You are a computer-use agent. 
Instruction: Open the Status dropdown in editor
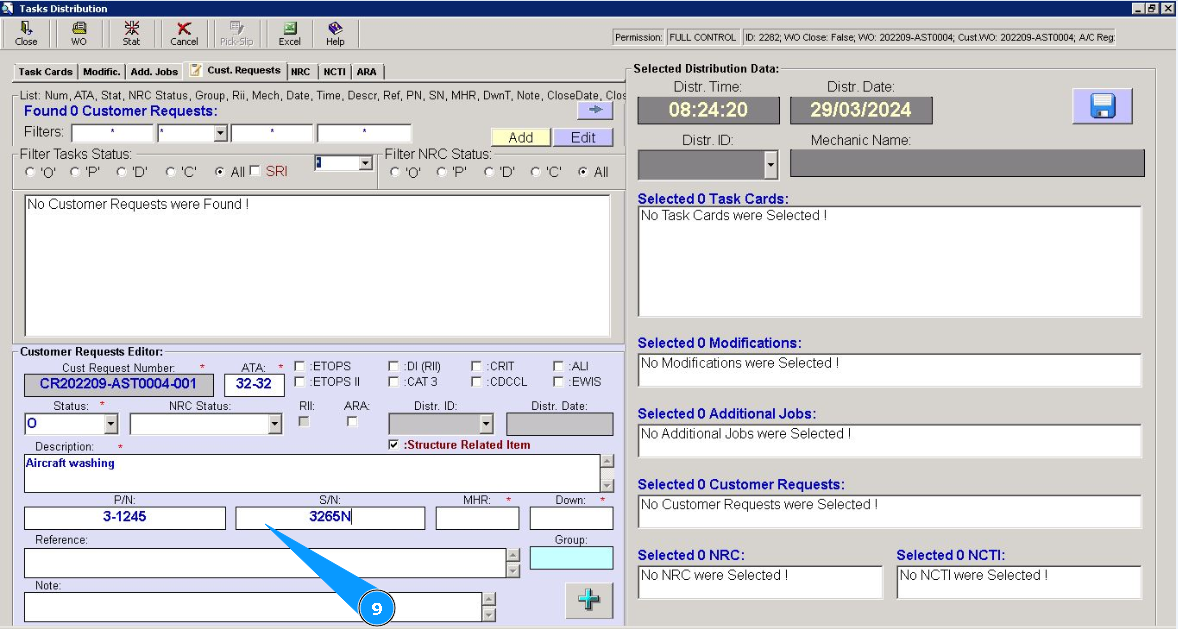pyautogui.click(x=111, y=424)
